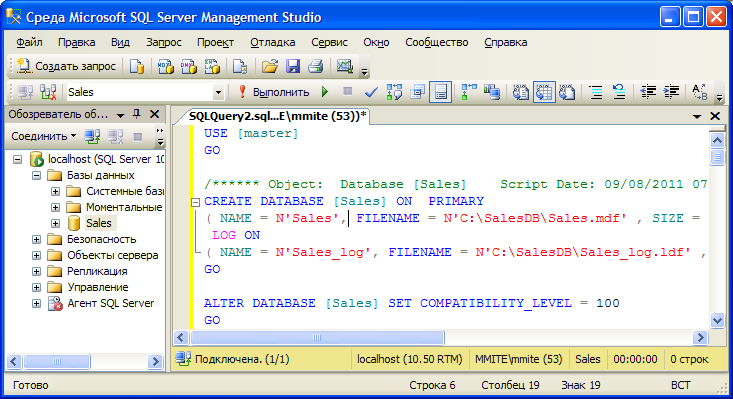Click the Создать запрос button
The image size is (733, 399).
tap(66, 66)
